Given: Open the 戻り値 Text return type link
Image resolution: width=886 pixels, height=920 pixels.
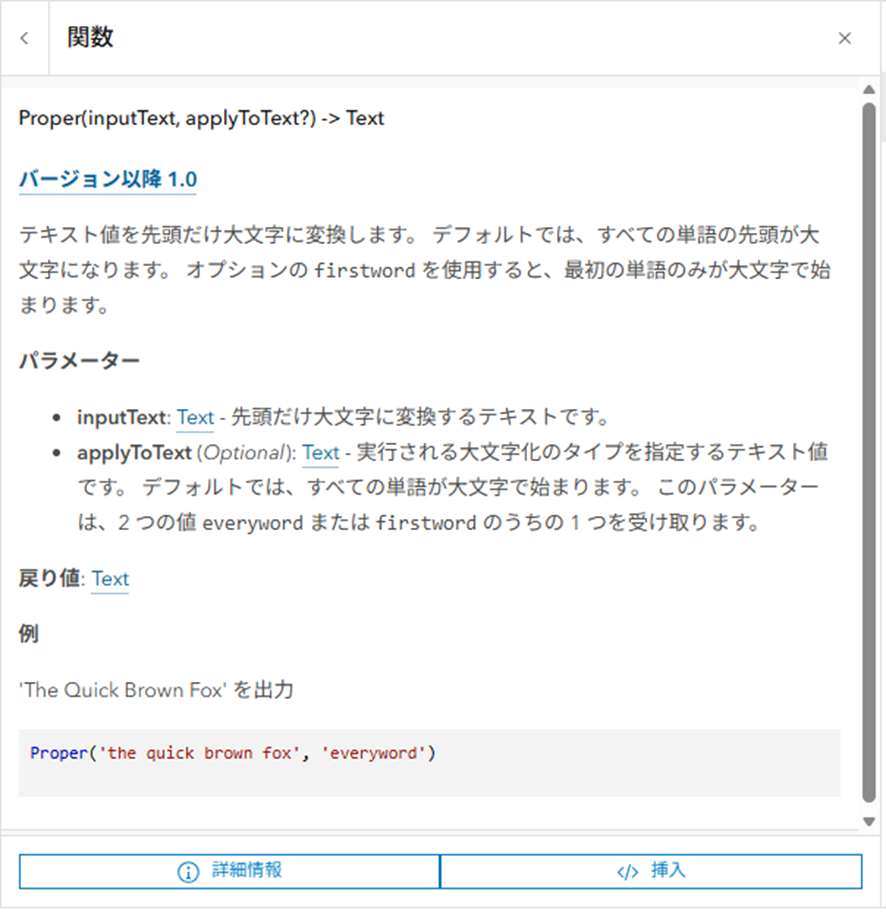Looking at the screenshot, I should pyautogui.click(x=110, y=579).
